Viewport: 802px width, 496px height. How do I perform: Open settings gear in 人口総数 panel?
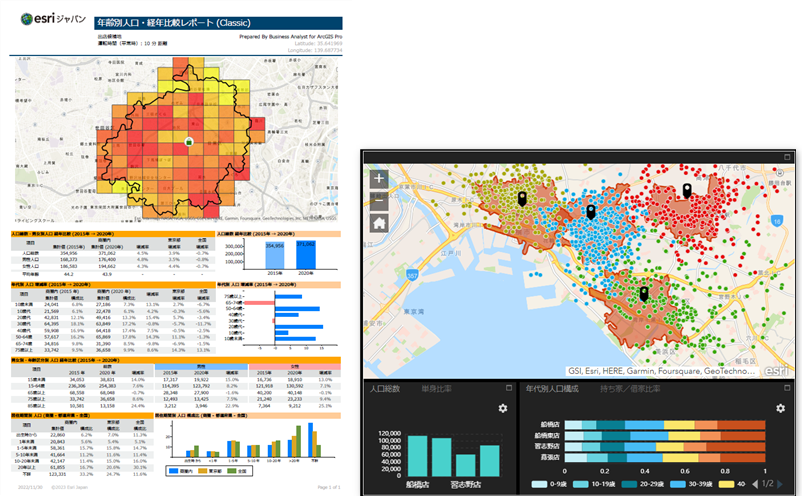pos(503,408)
